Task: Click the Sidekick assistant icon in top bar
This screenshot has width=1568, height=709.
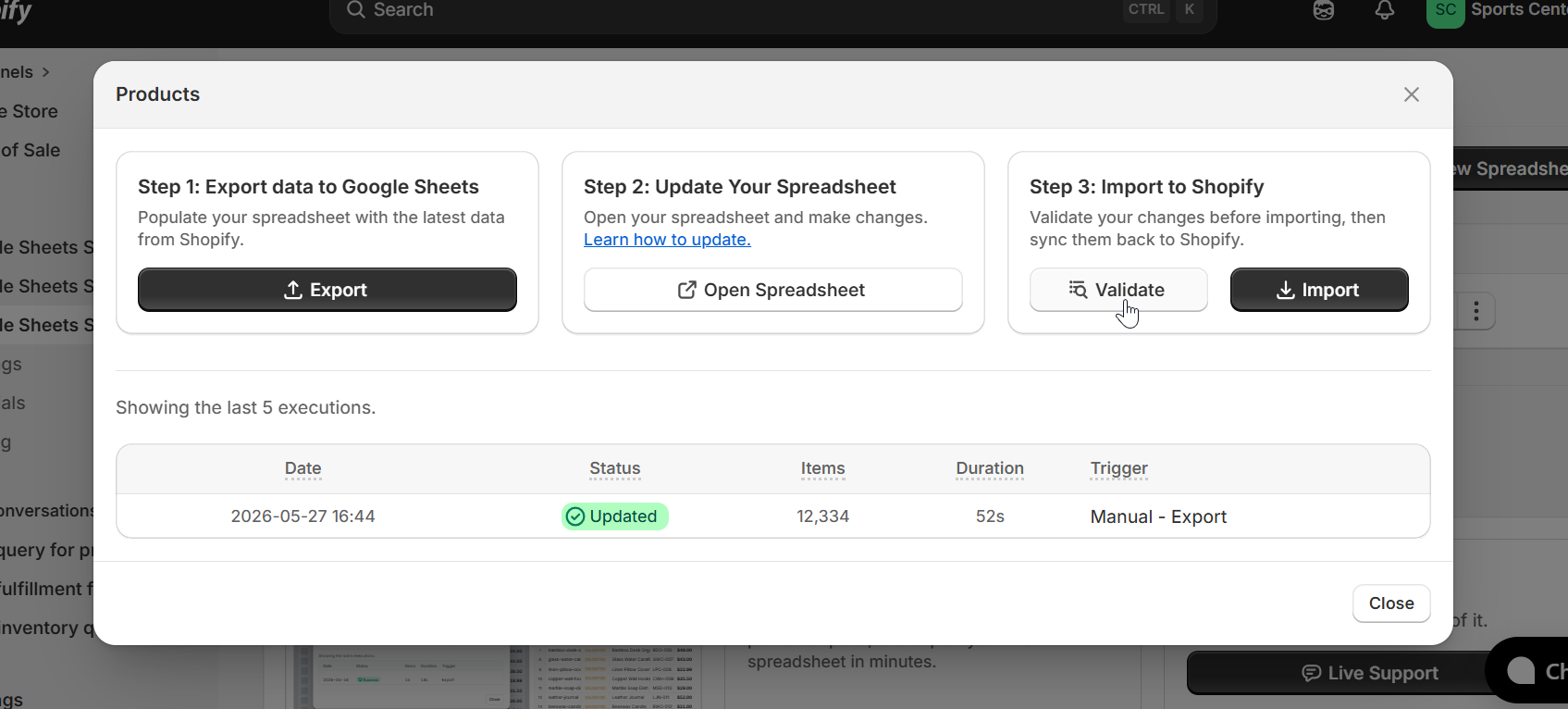Action: pyautogui.click(x=1324, y=10)
